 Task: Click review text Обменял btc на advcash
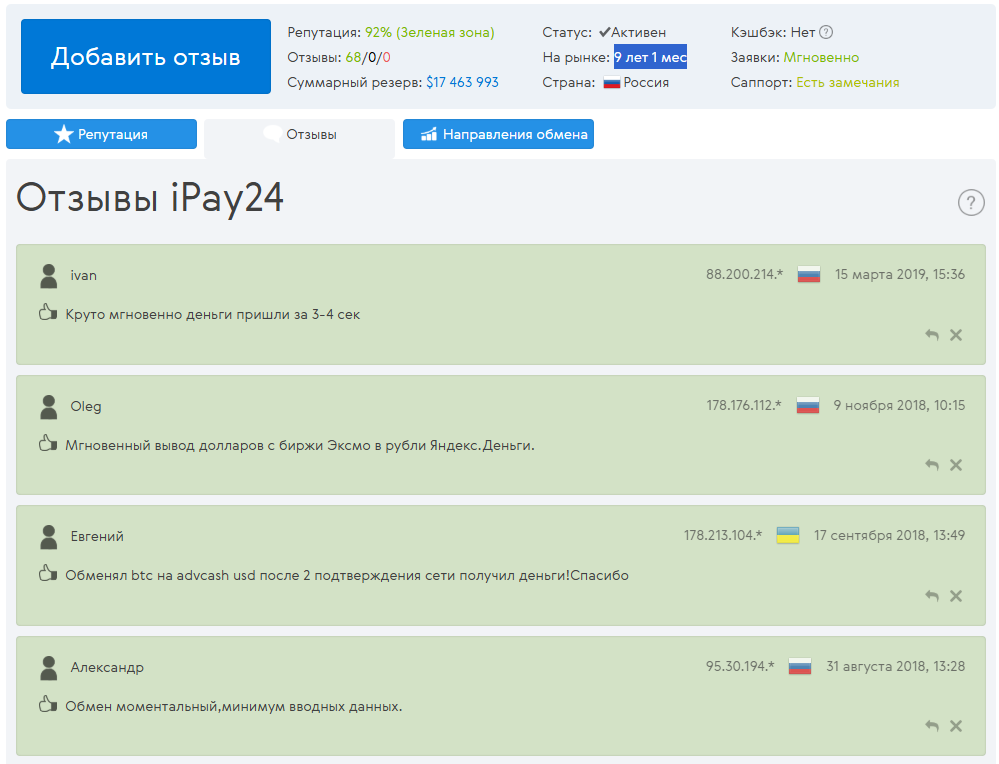click(347, 575)
